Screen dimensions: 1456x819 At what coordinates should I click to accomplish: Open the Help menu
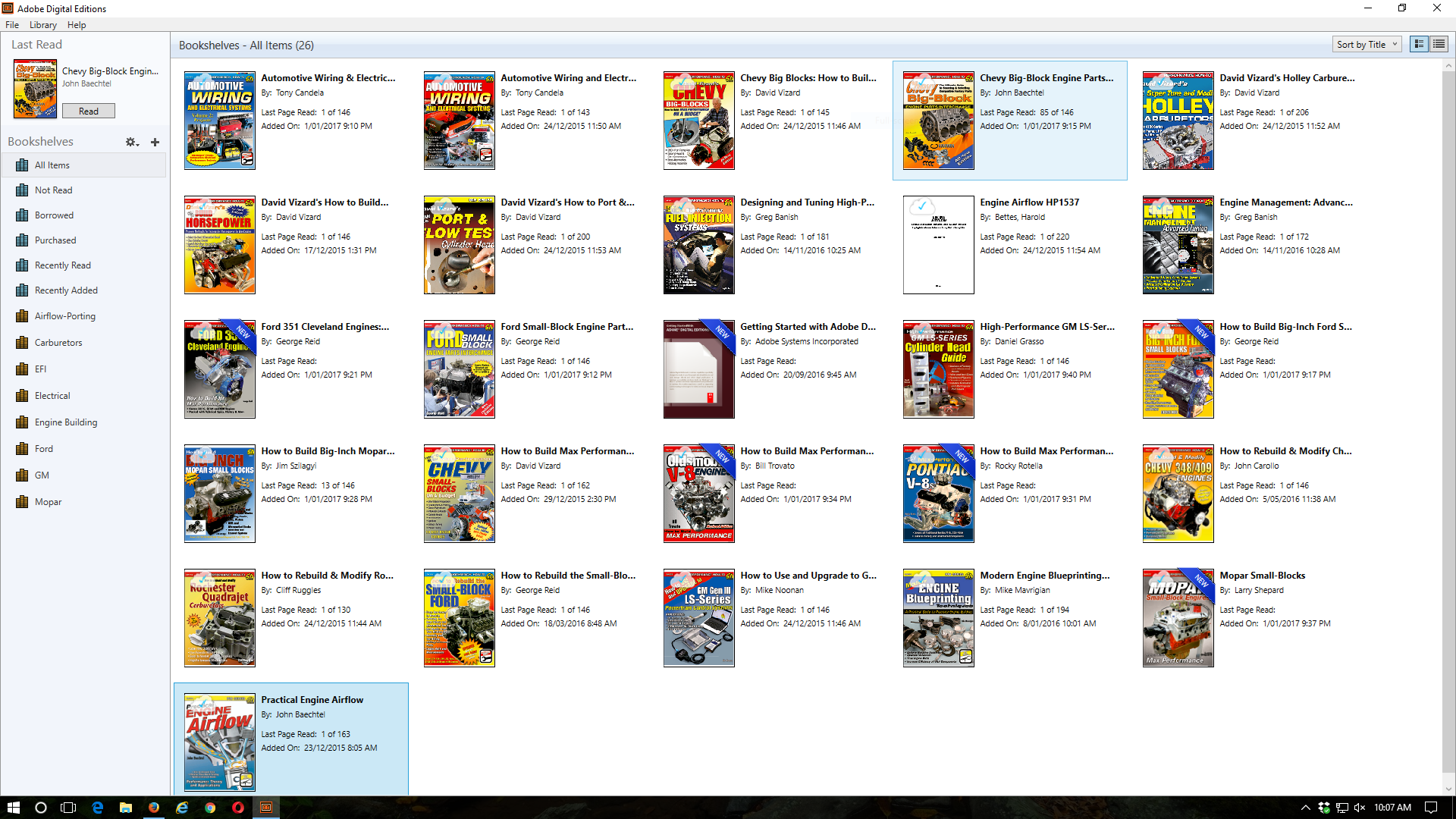pos(77,25)
